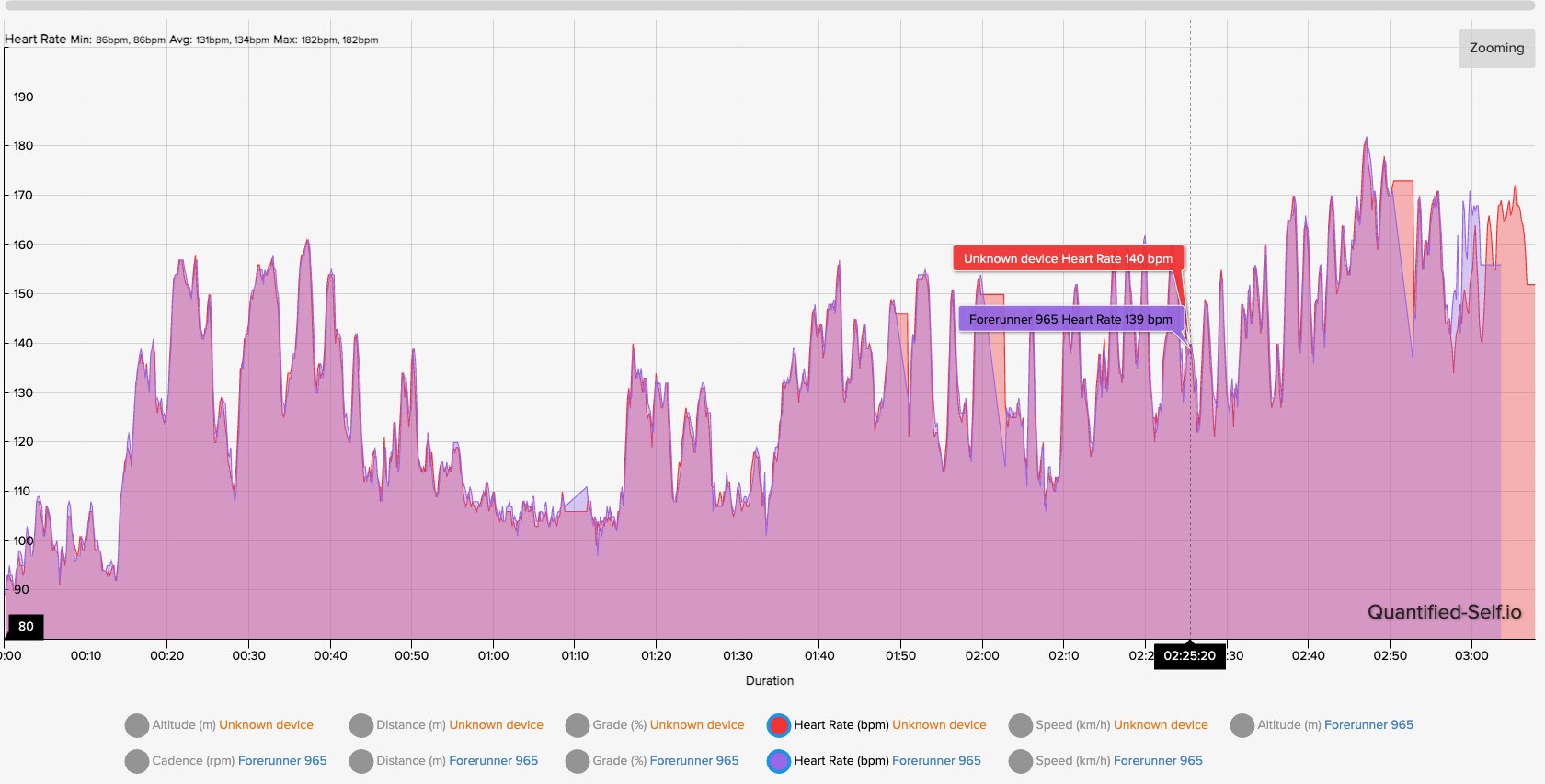Toggle Distance (m) Forerunner 965 legend circle

361,761
